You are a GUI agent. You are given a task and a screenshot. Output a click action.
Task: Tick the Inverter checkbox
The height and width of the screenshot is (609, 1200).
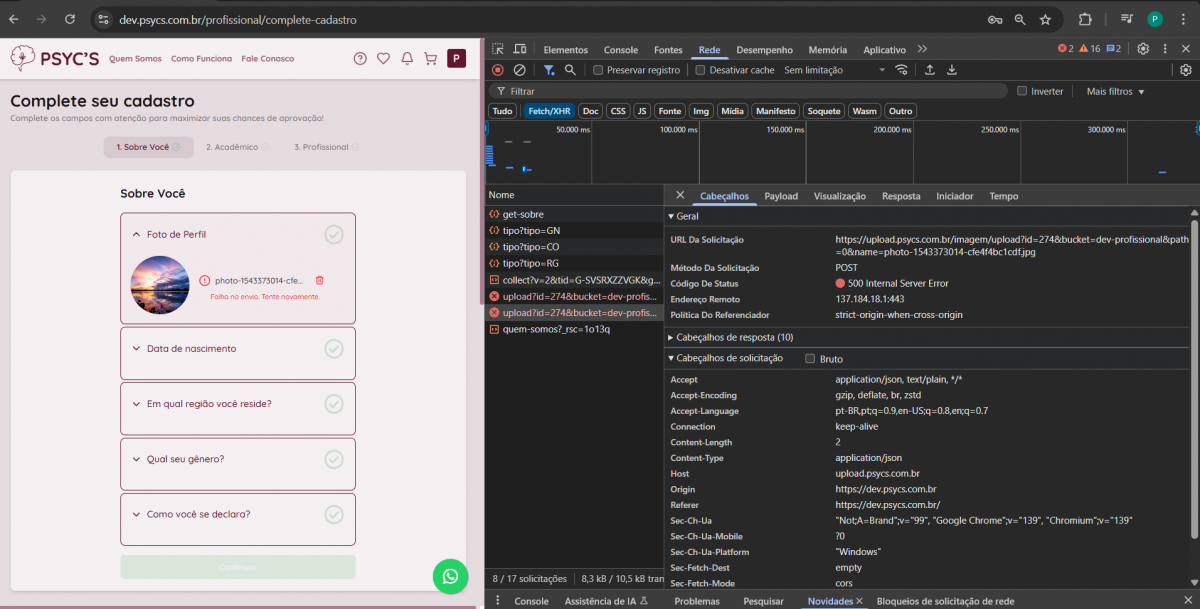pyautogui.click(x=1022, y=91)
